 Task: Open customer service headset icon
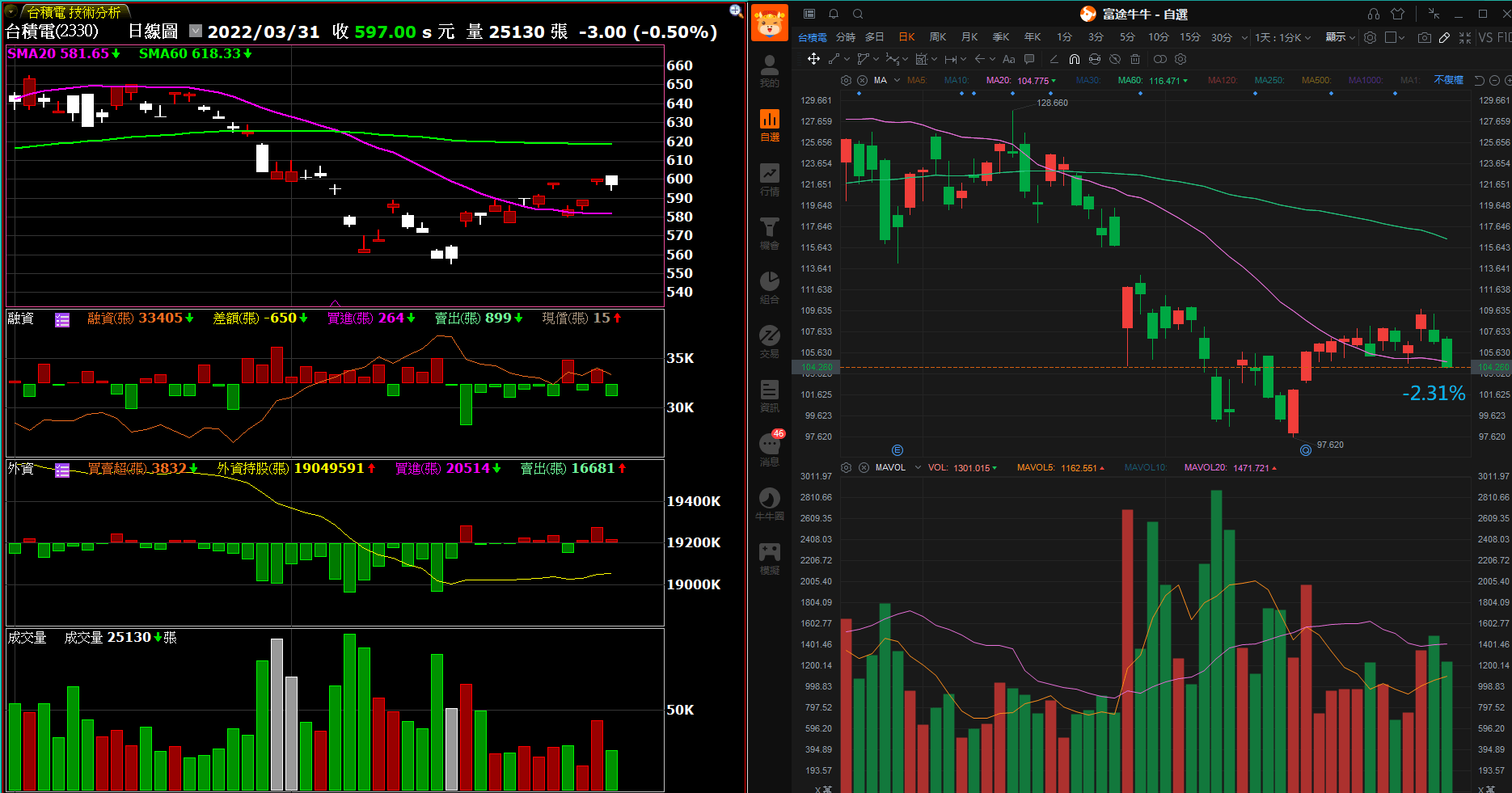[x=1373, y=14]
